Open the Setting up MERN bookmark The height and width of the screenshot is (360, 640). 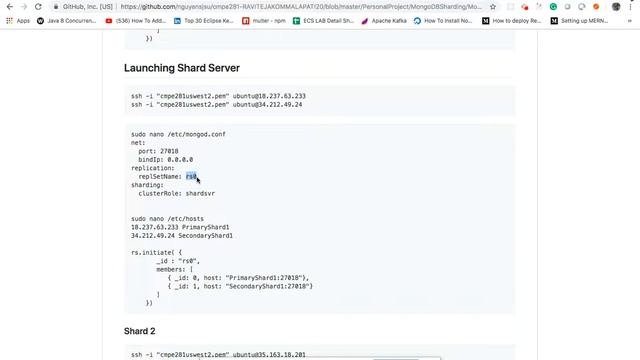pos(579,21)
